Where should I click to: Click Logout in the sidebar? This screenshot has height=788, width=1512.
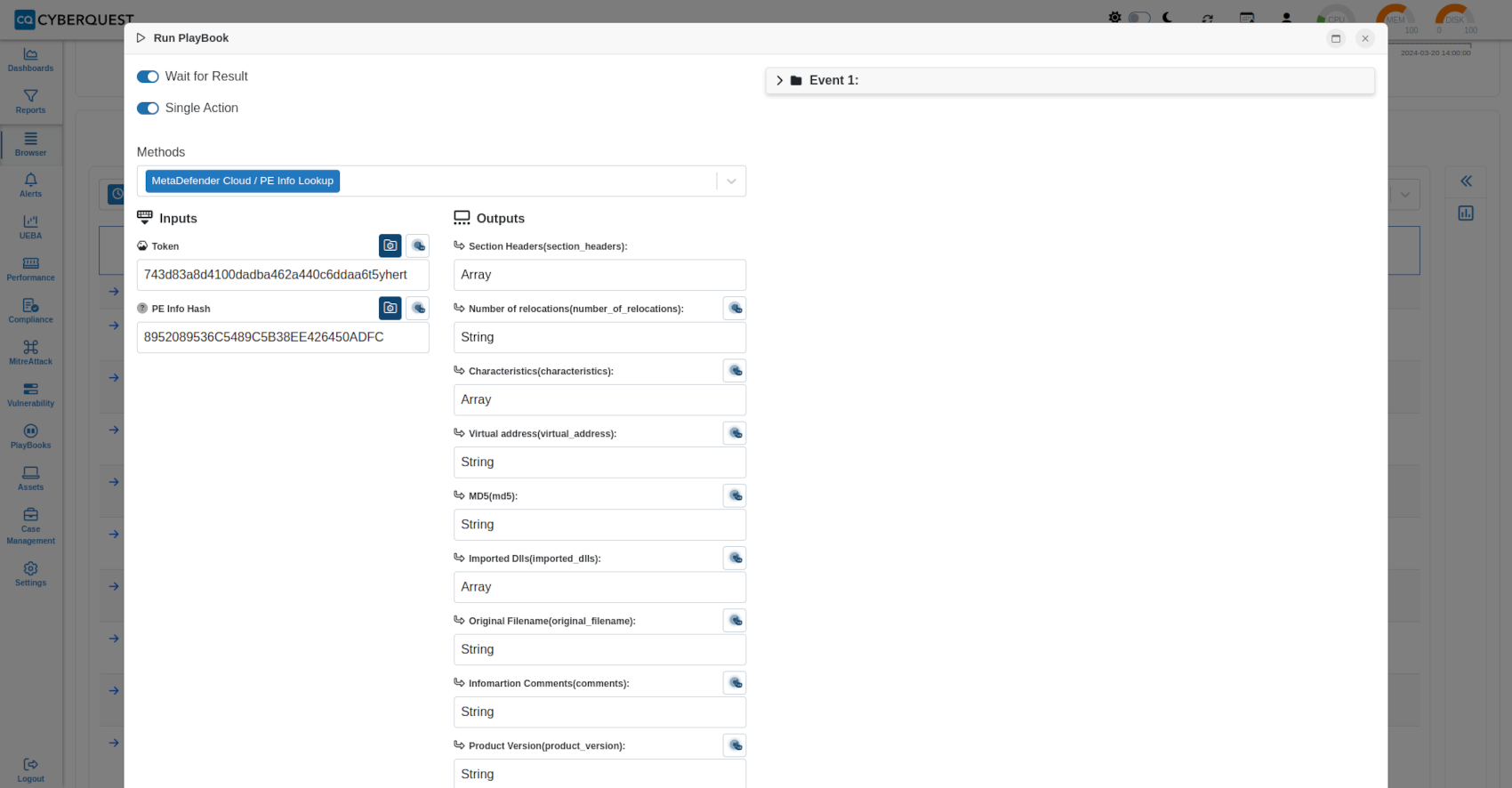tap(31, 770)
